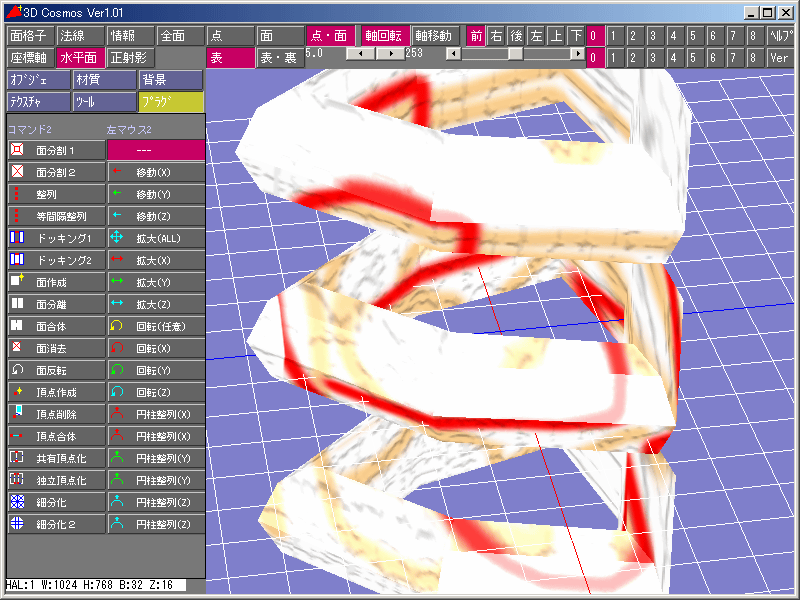Choose the 面反転 flip face command
The width and height of the screenshot is (800, 600).
pyautogui.click(x=57, y=370)
